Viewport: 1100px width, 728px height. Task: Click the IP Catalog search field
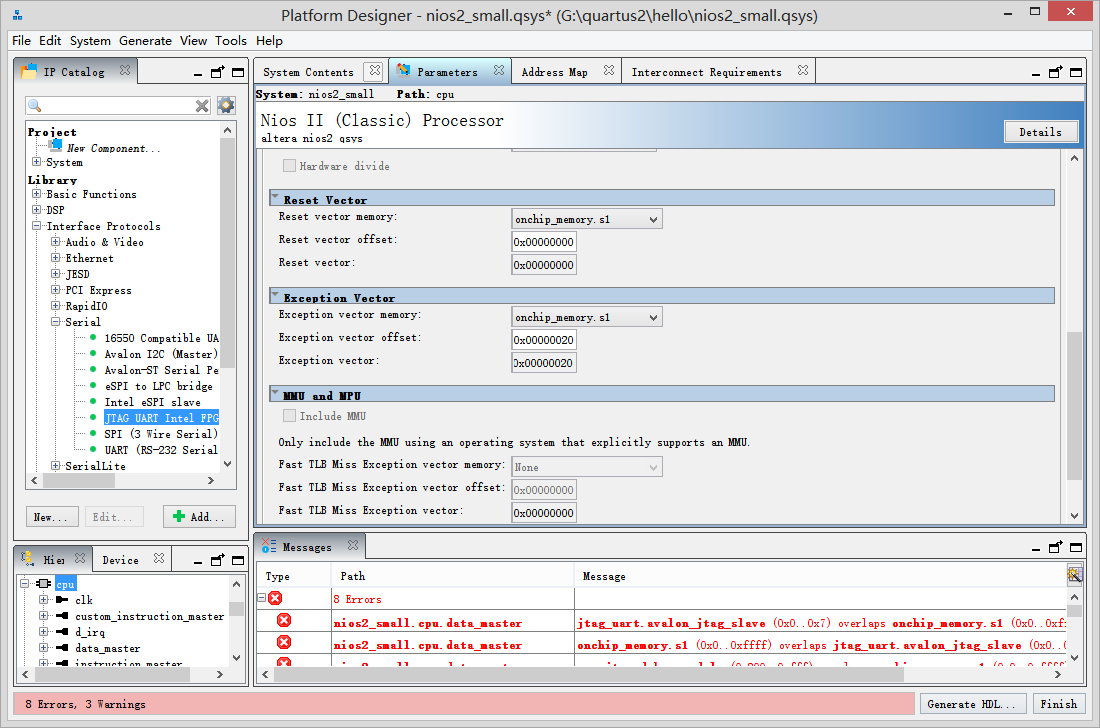pos(118,105)
